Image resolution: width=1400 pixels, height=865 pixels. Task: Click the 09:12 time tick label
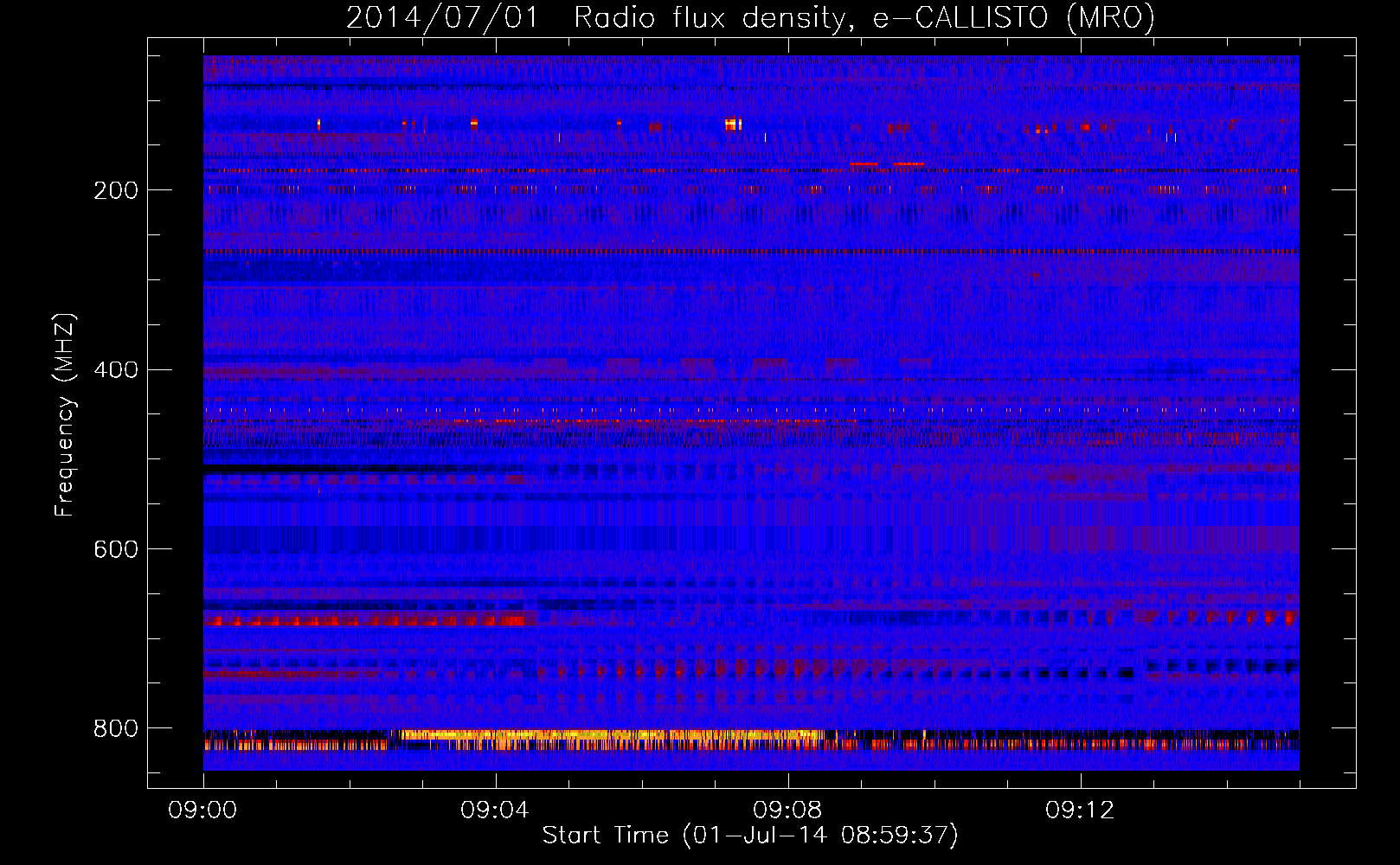coord(1080,811)
